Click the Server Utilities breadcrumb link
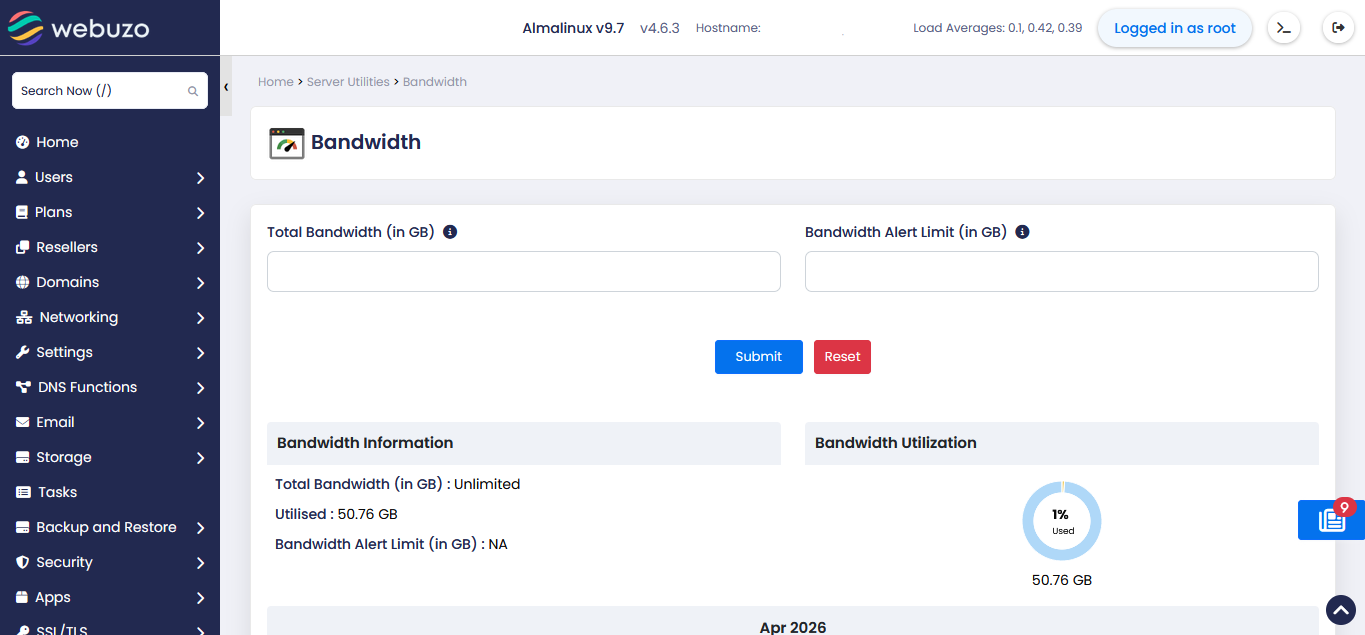 (348, 82)
